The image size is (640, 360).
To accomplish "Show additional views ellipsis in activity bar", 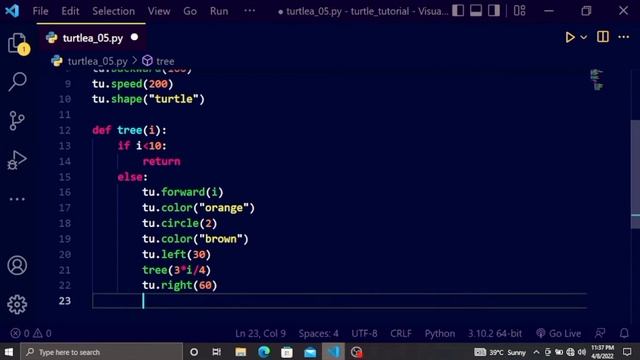I will pos(17,199).
